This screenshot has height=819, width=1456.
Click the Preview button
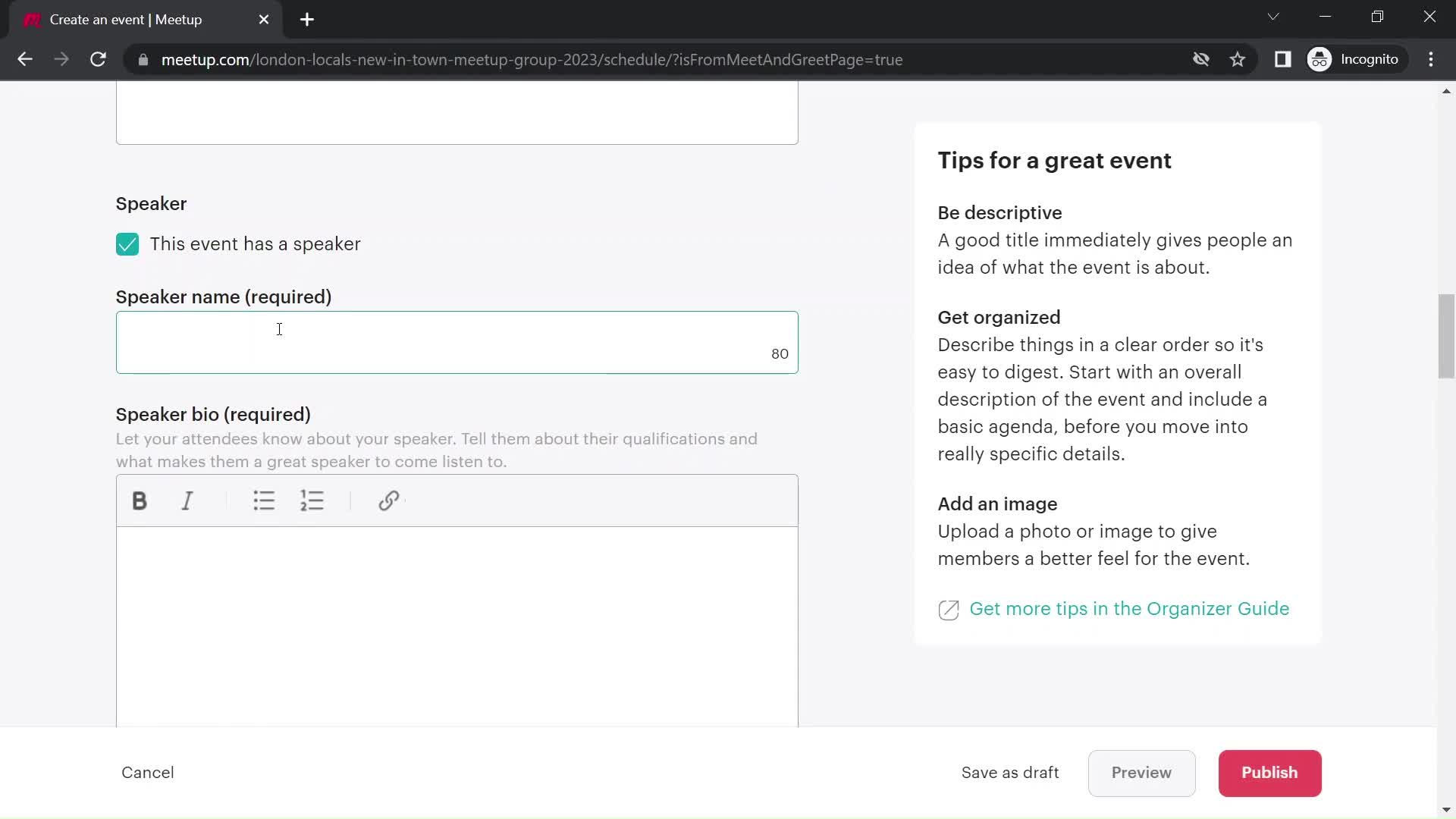click(1141, 772)
